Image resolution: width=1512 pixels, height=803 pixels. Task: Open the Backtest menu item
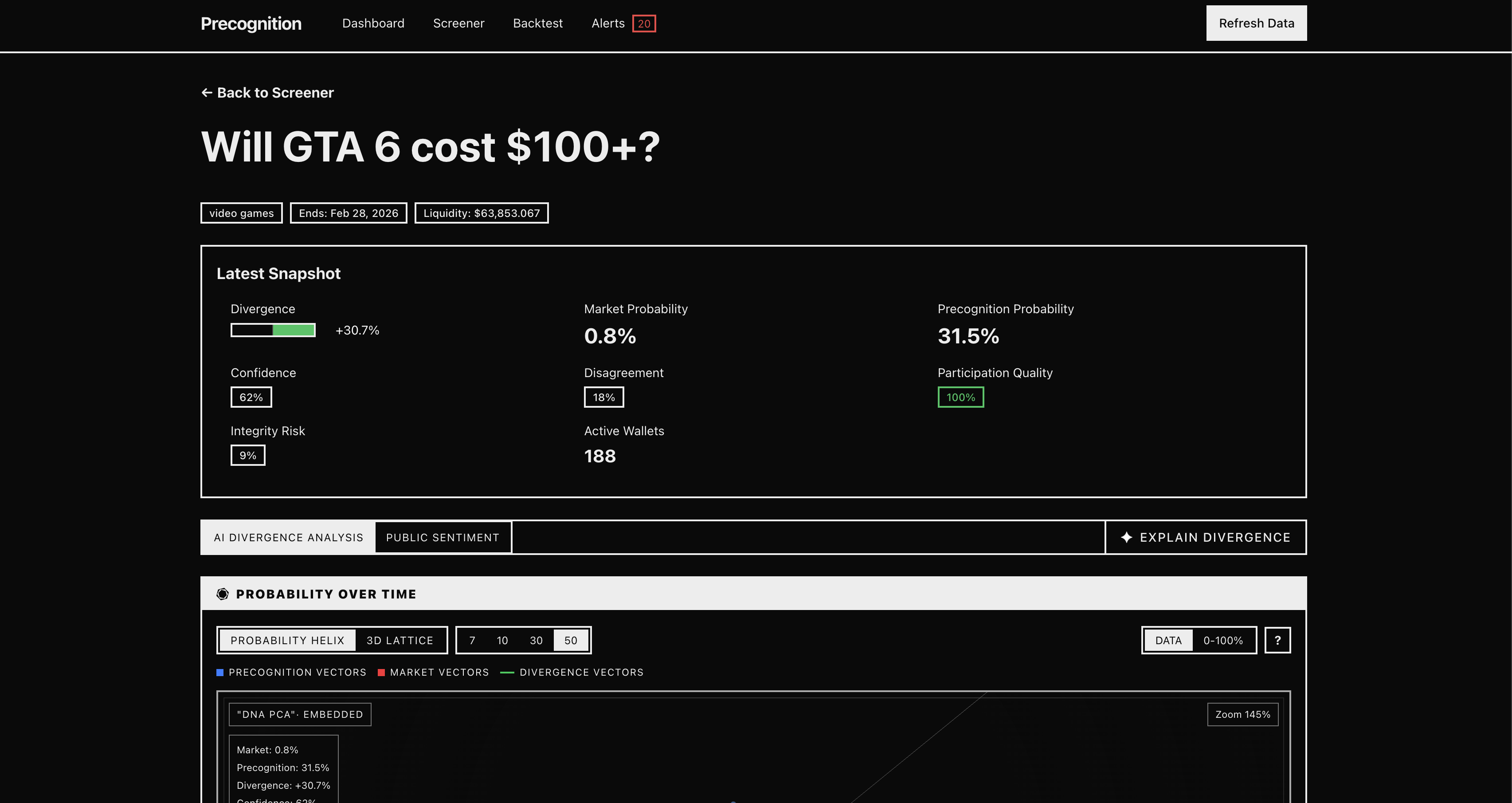pyautogui.click(x=537, y=24)
